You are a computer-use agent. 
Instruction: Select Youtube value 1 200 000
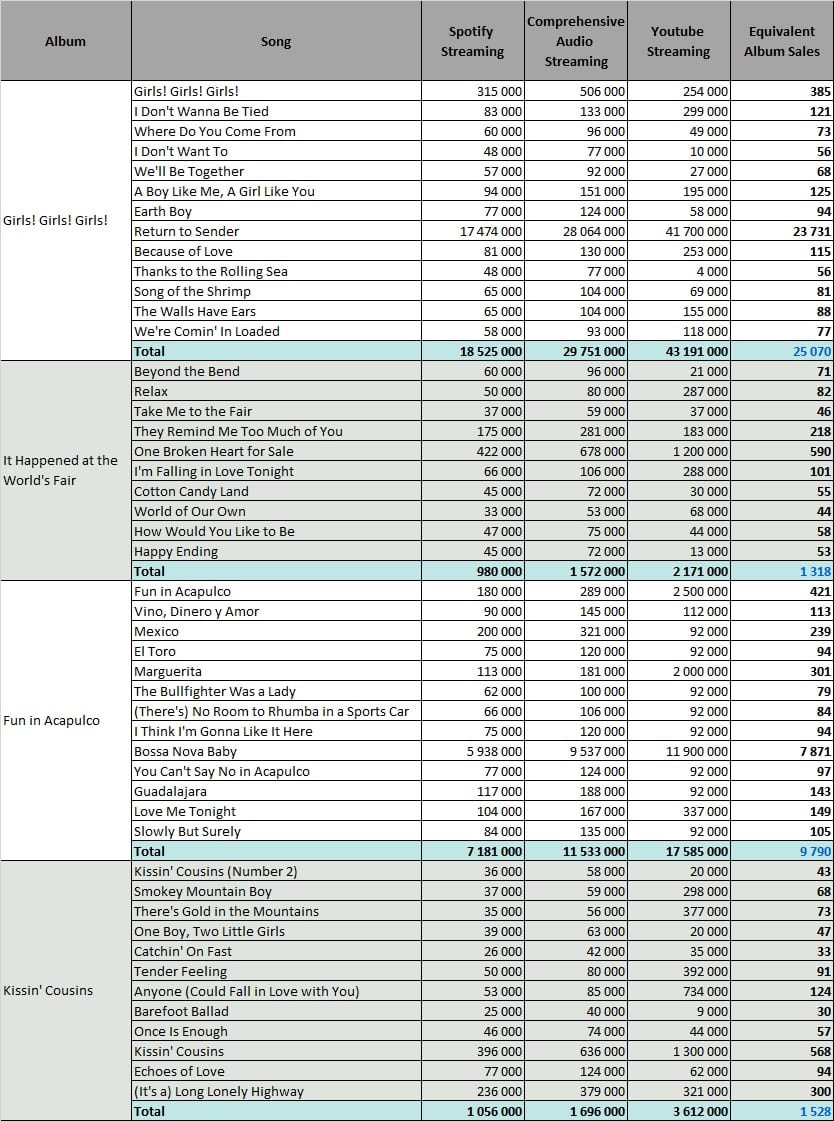pos(678,451)
